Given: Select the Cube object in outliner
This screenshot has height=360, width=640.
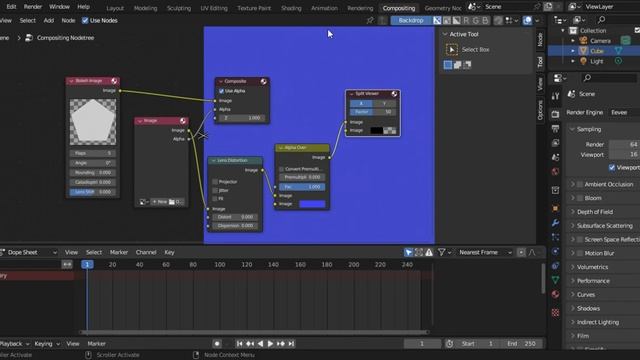Looking at the screenshot, I should click(597, 51).
